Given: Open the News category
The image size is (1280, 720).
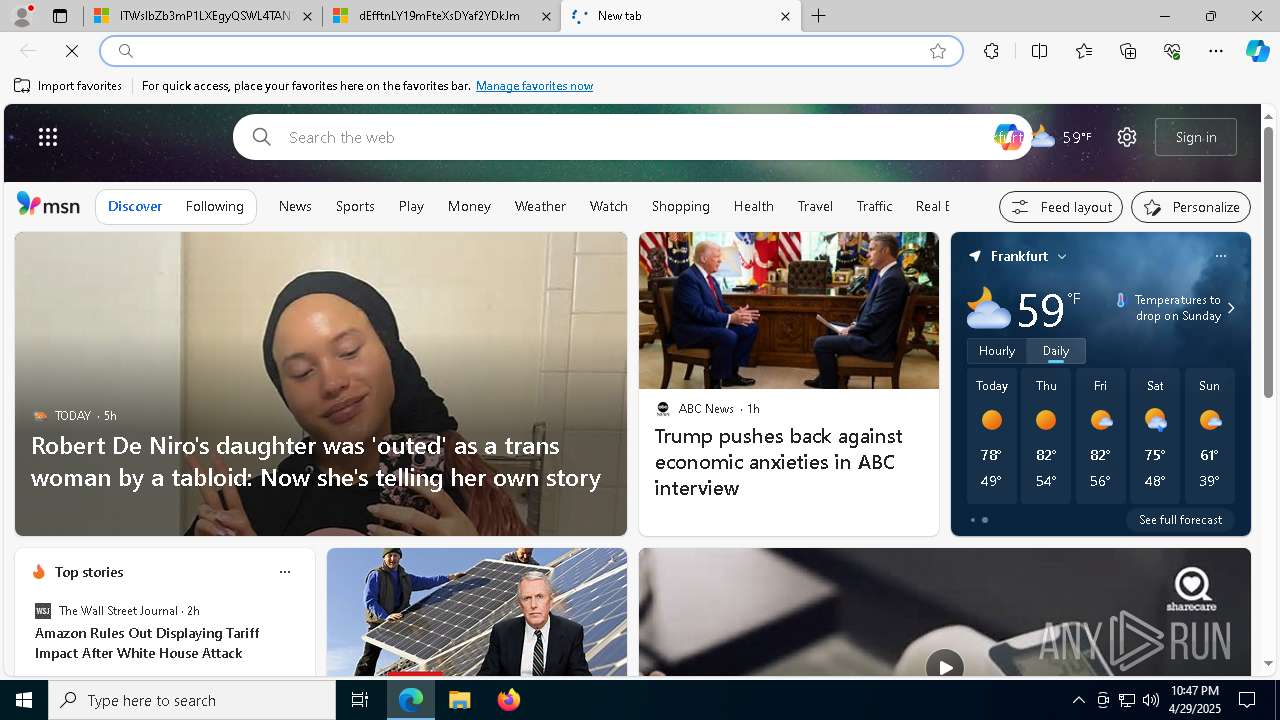Looking at the screenshot, I should [295, 206].
